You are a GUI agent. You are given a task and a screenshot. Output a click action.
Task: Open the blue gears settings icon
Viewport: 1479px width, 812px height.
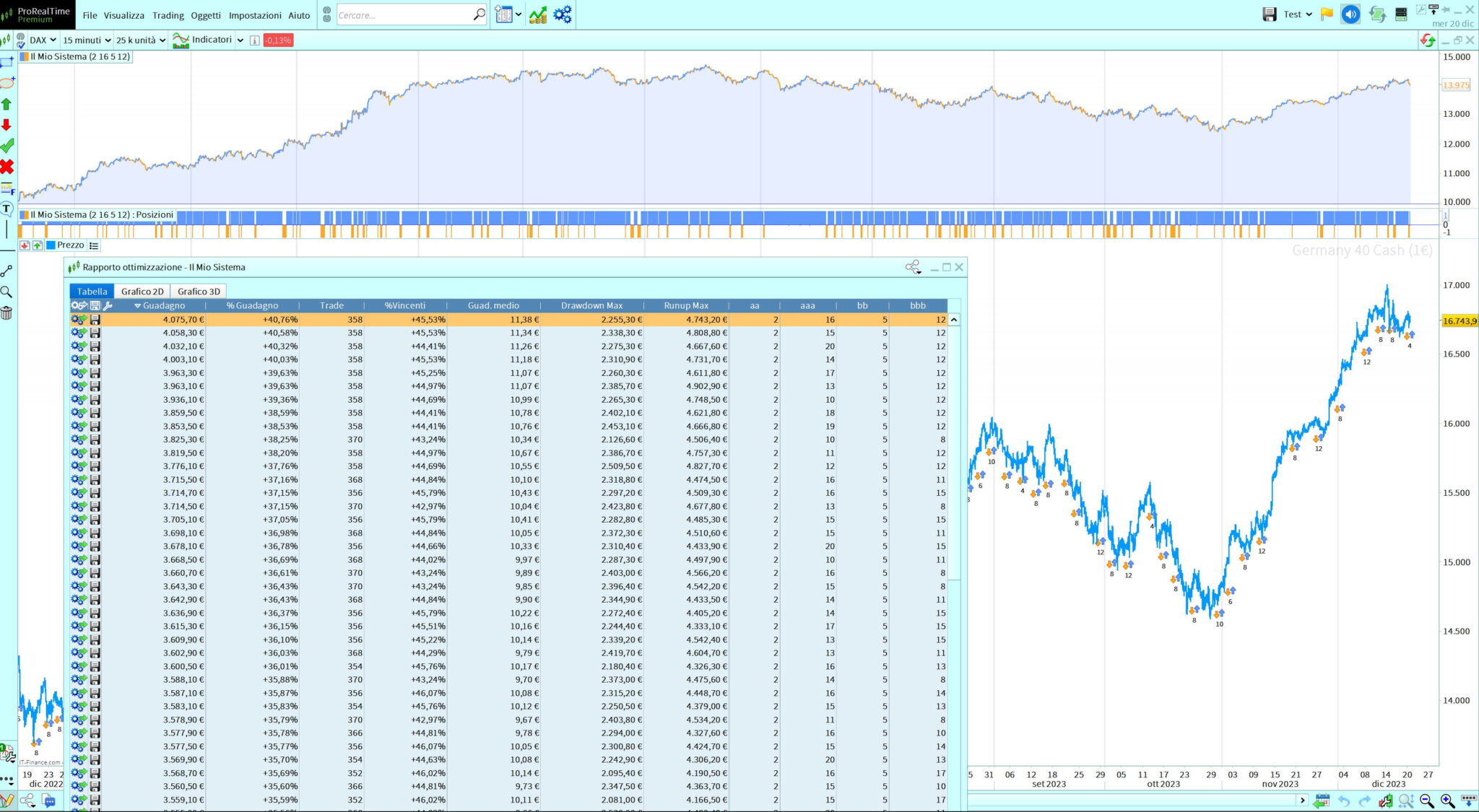563,14
